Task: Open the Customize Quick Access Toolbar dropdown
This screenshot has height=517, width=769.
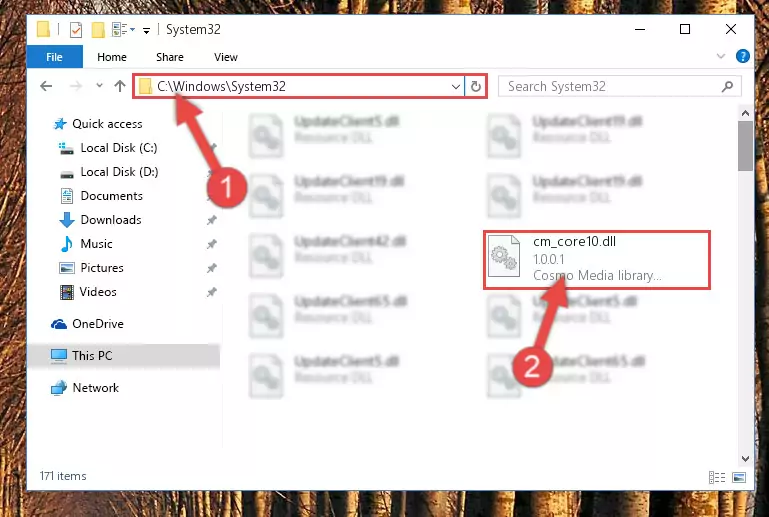Action: (146, 30)
